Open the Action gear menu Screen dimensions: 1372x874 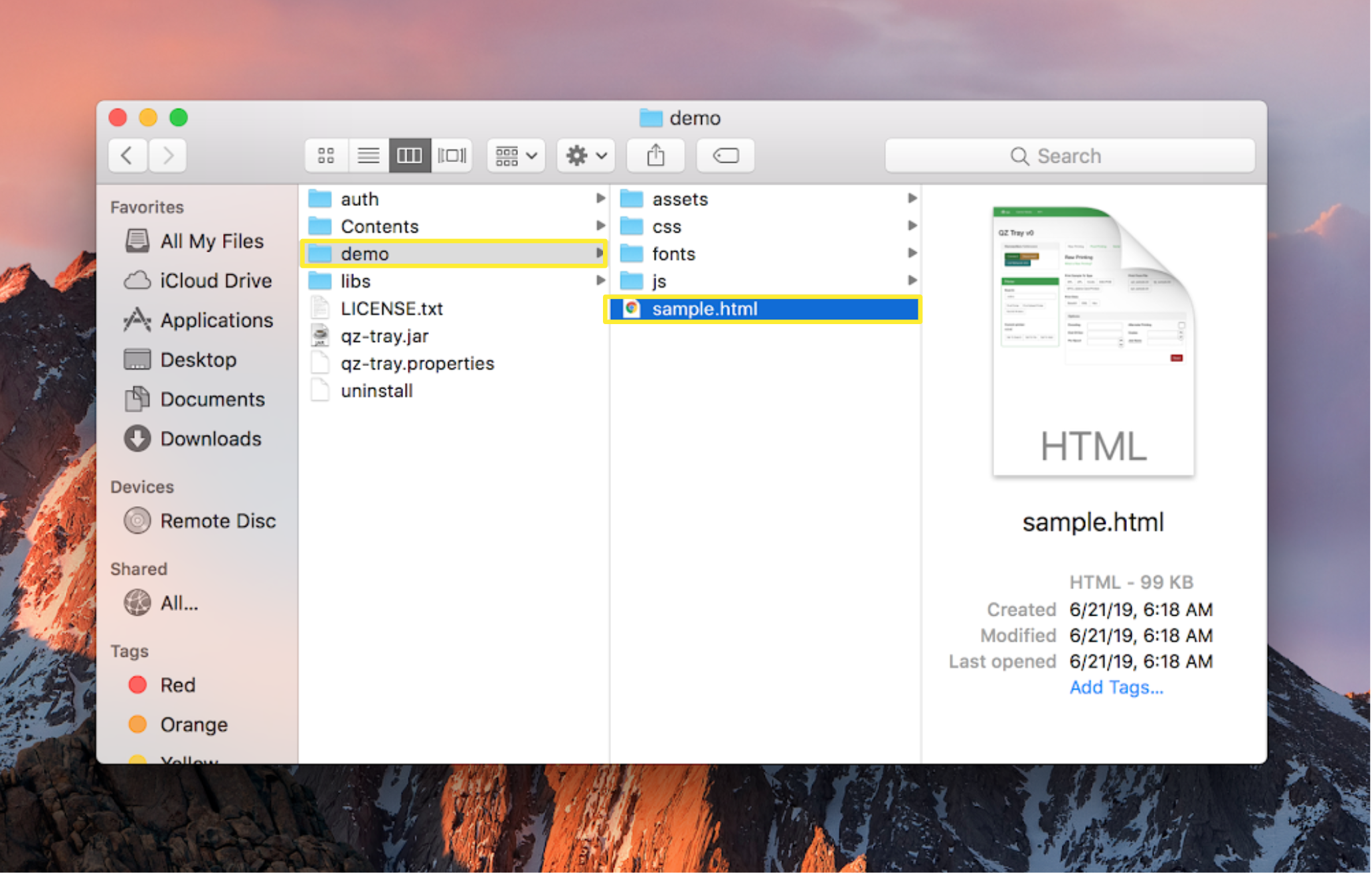point(586,156)
